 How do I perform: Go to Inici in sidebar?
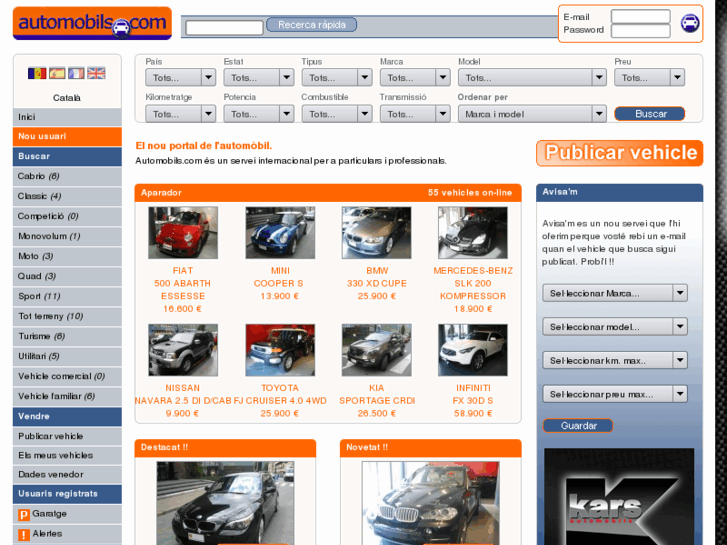pos(67,117)
